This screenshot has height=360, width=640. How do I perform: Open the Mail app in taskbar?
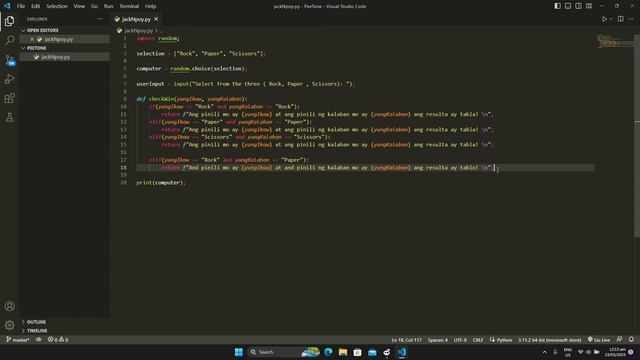pyautogui.click(x=372, y=352)
